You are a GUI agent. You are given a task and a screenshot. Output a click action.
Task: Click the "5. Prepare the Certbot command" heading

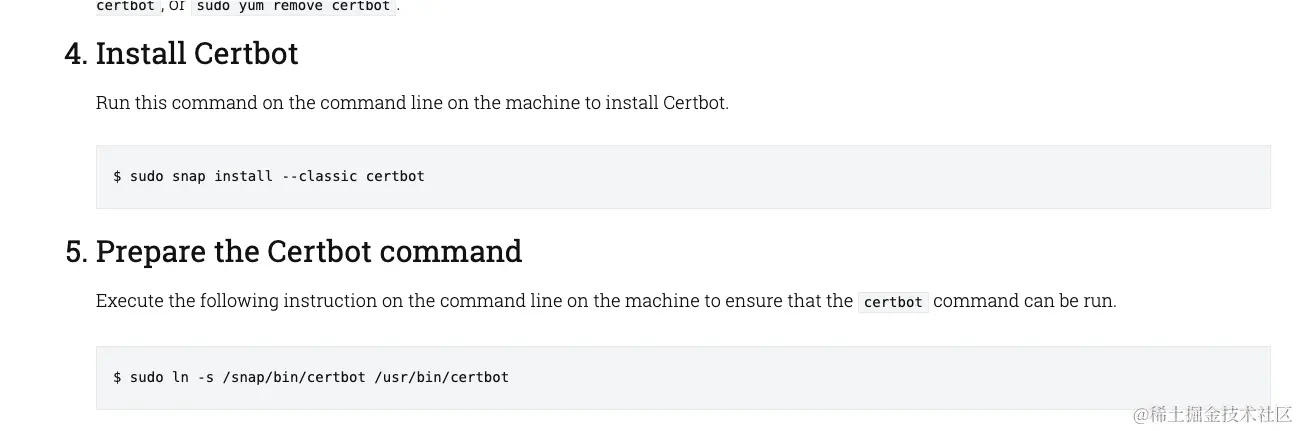point(293,251)
